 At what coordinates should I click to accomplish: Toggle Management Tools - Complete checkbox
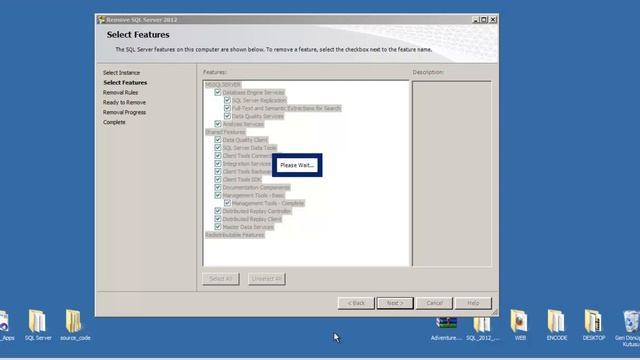pos(227,203)
